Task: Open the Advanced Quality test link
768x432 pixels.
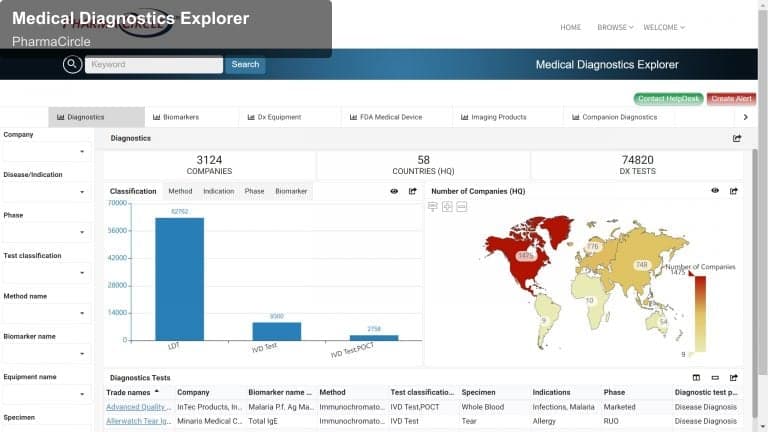Action: coord(138,407)
